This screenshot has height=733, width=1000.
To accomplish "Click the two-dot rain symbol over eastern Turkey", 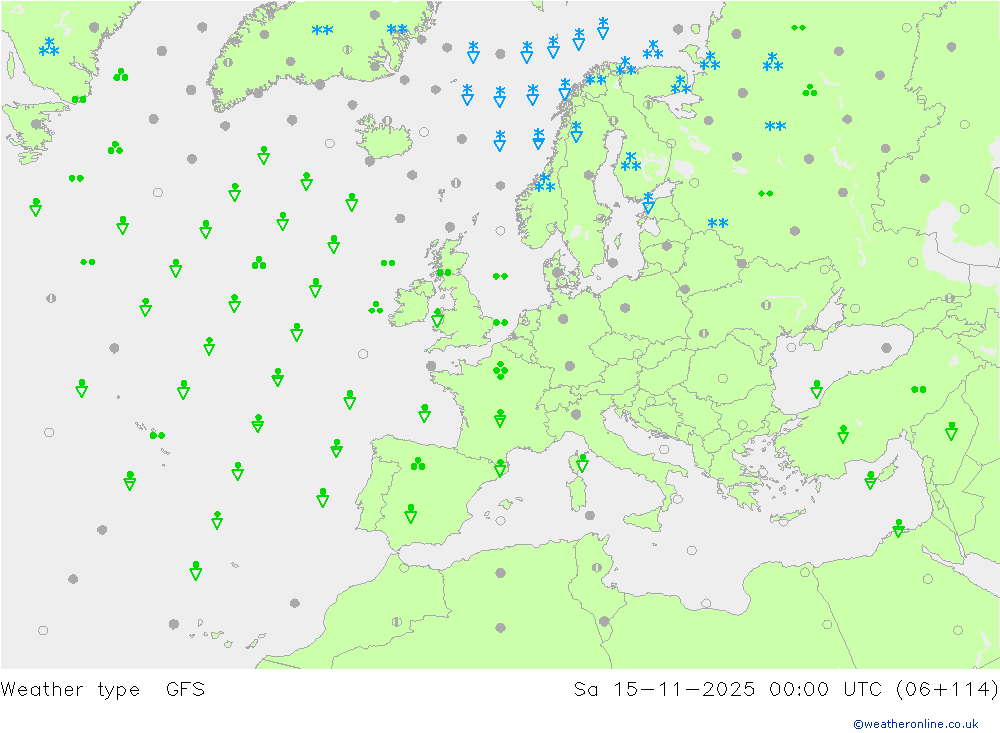I will coord(918,389).
